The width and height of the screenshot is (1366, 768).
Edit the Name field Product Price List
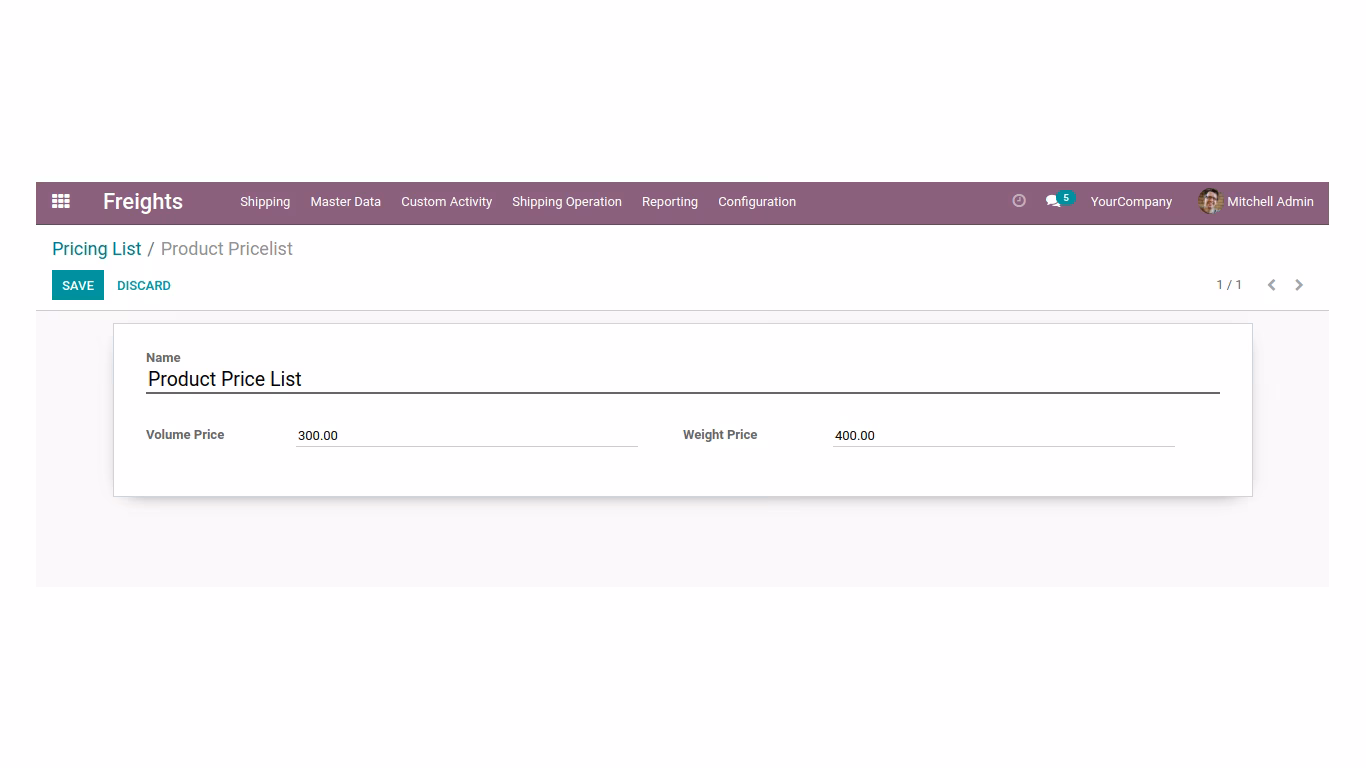(683, 379)
